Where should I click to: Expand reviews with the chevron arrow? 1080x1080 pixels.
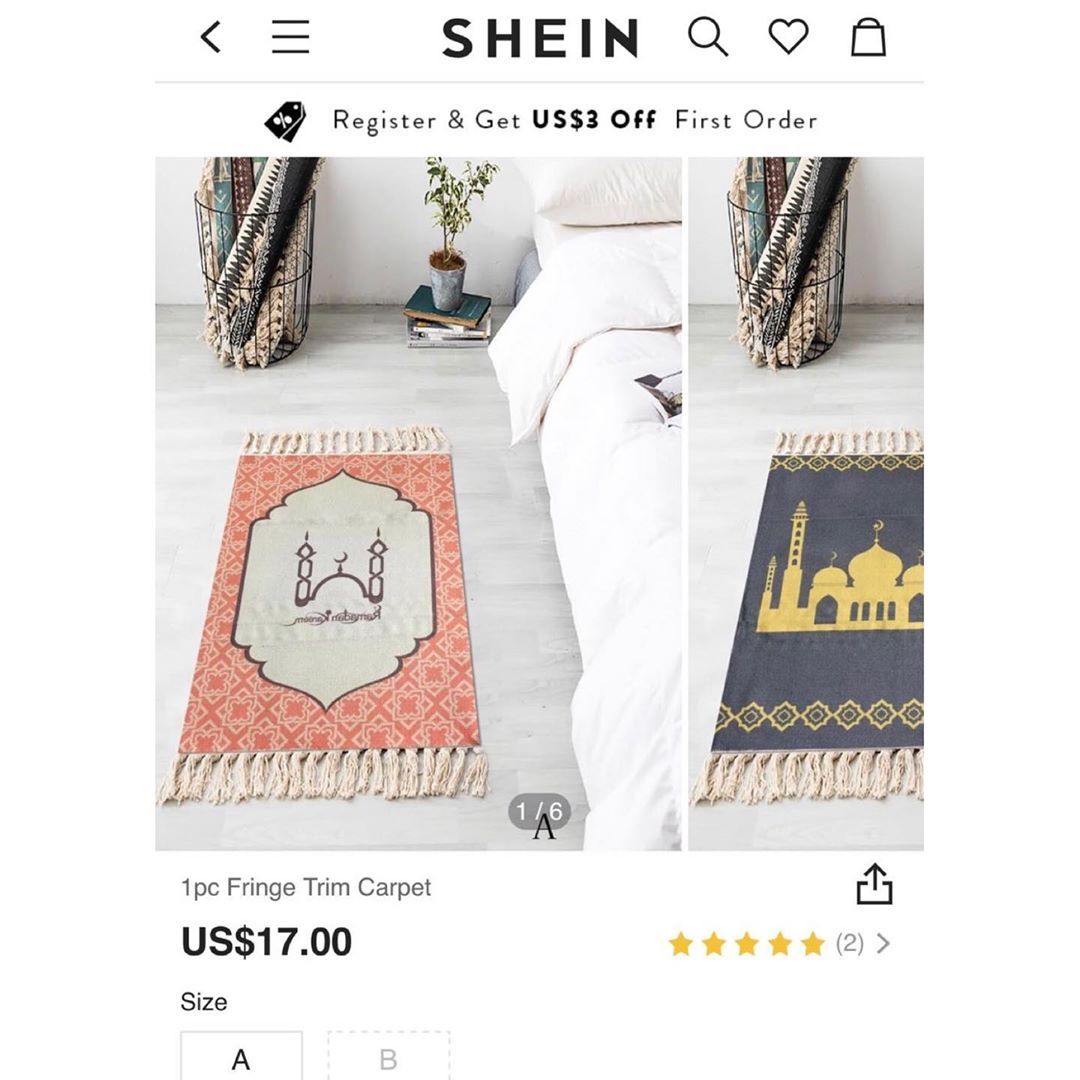click(x=883, y=944)
